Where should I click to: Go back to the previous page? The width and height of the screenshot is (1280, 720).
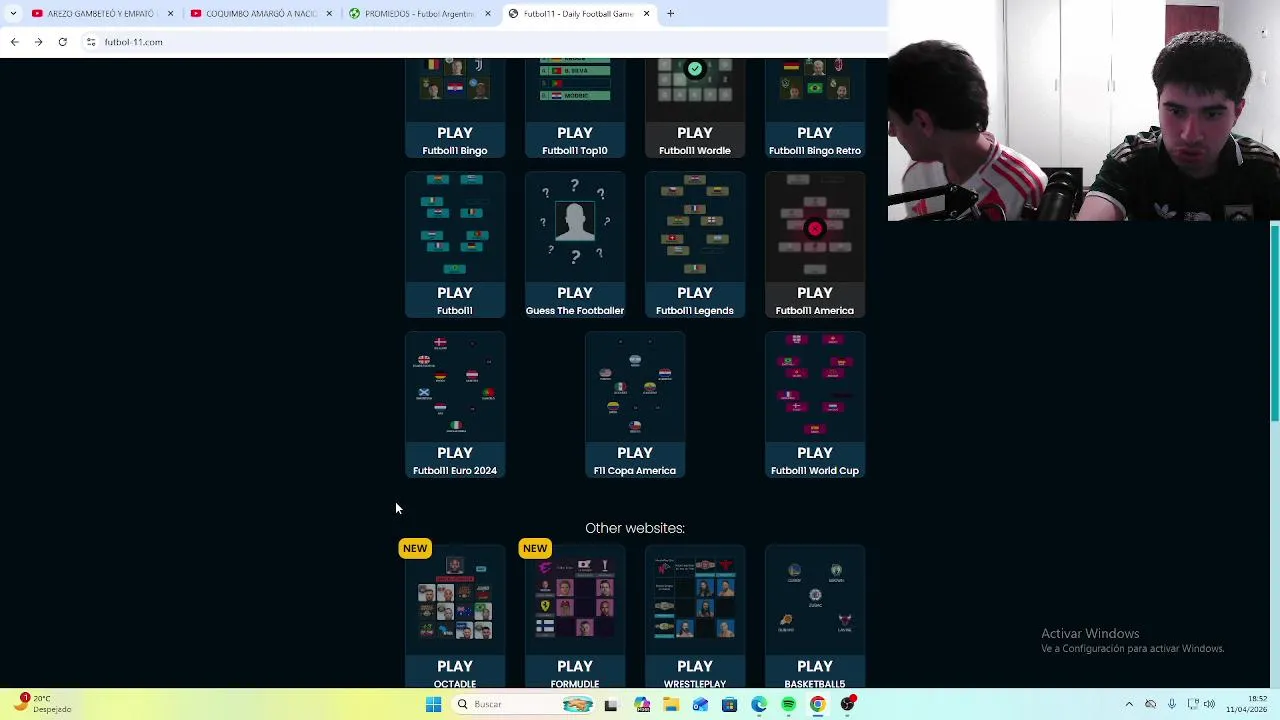coord(14,42)
